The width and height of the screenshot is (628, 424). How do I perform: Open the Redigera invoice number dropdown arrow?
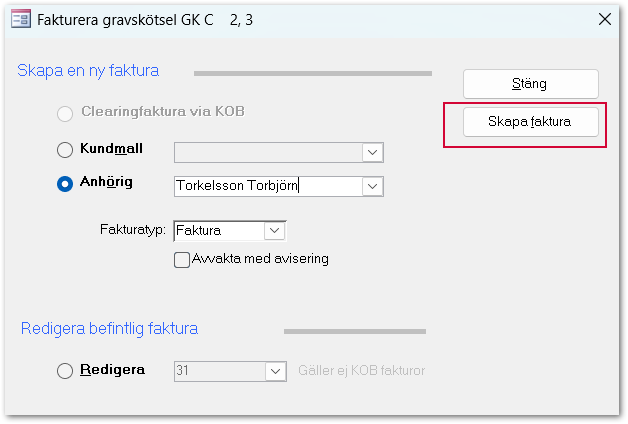coord(275,371)
